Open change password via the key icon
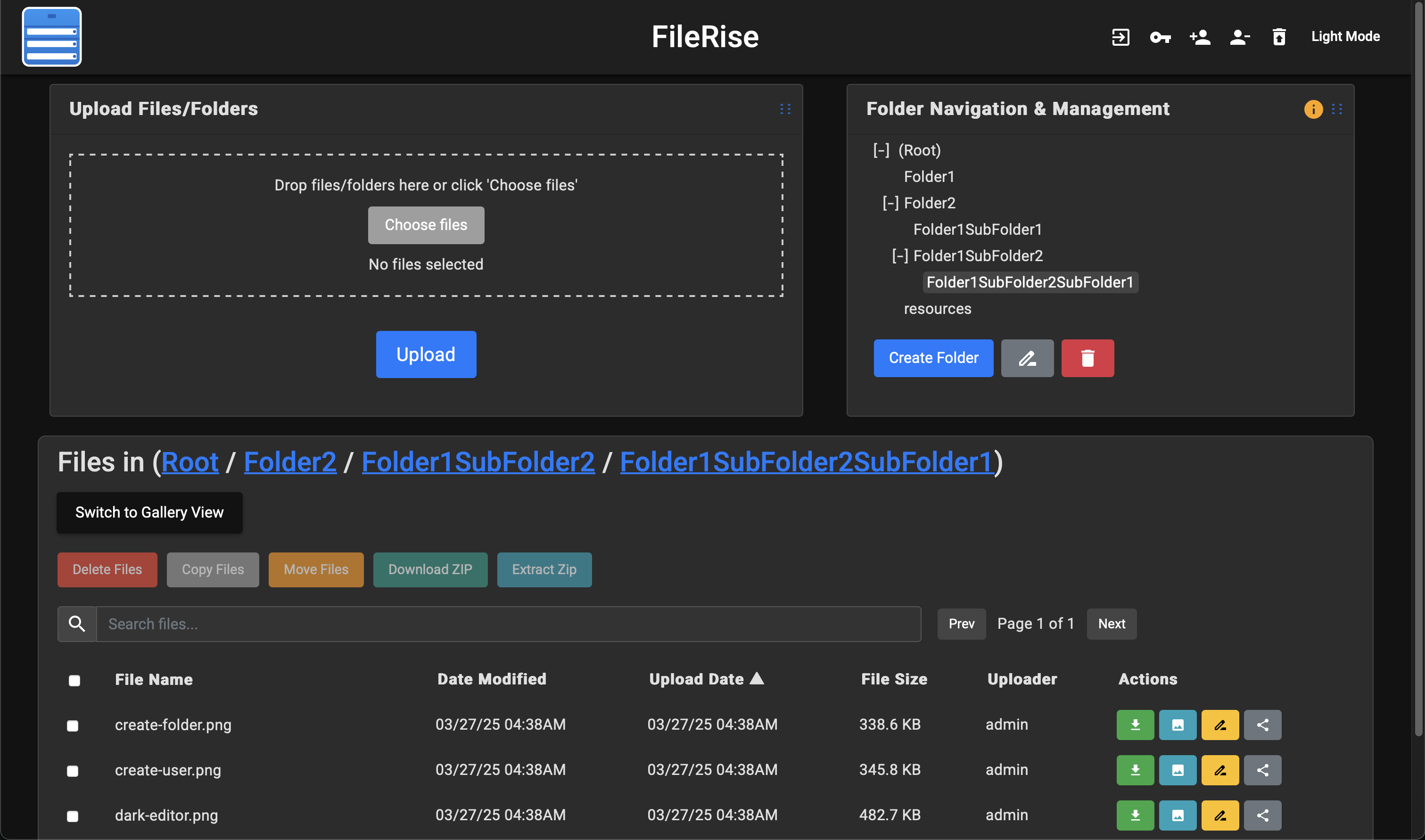 pyautogui.click(x=1160, y=37)
